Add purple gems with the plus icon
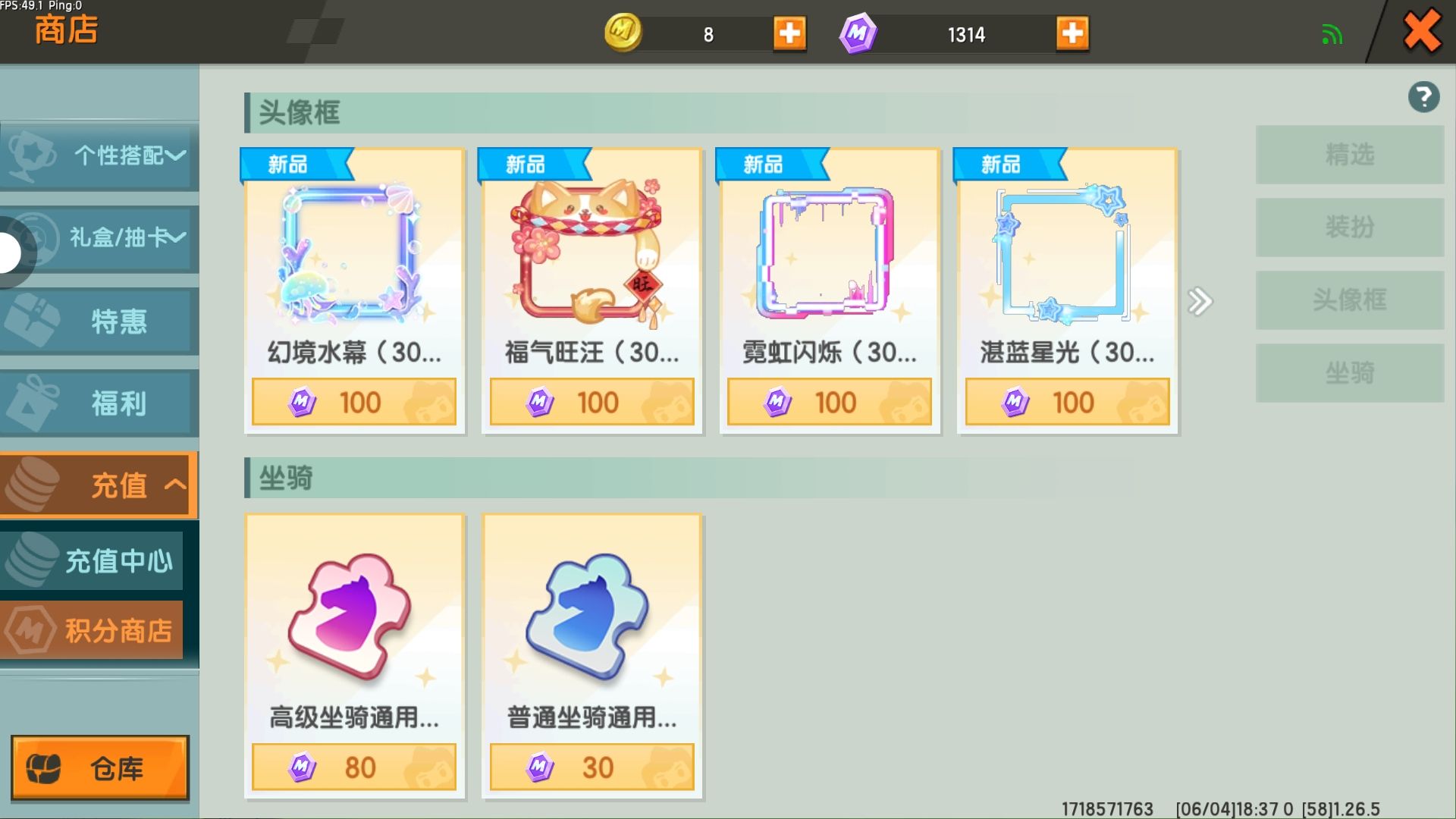Viewport: 1456px width, 819px height. click(x=1072, y=34)
